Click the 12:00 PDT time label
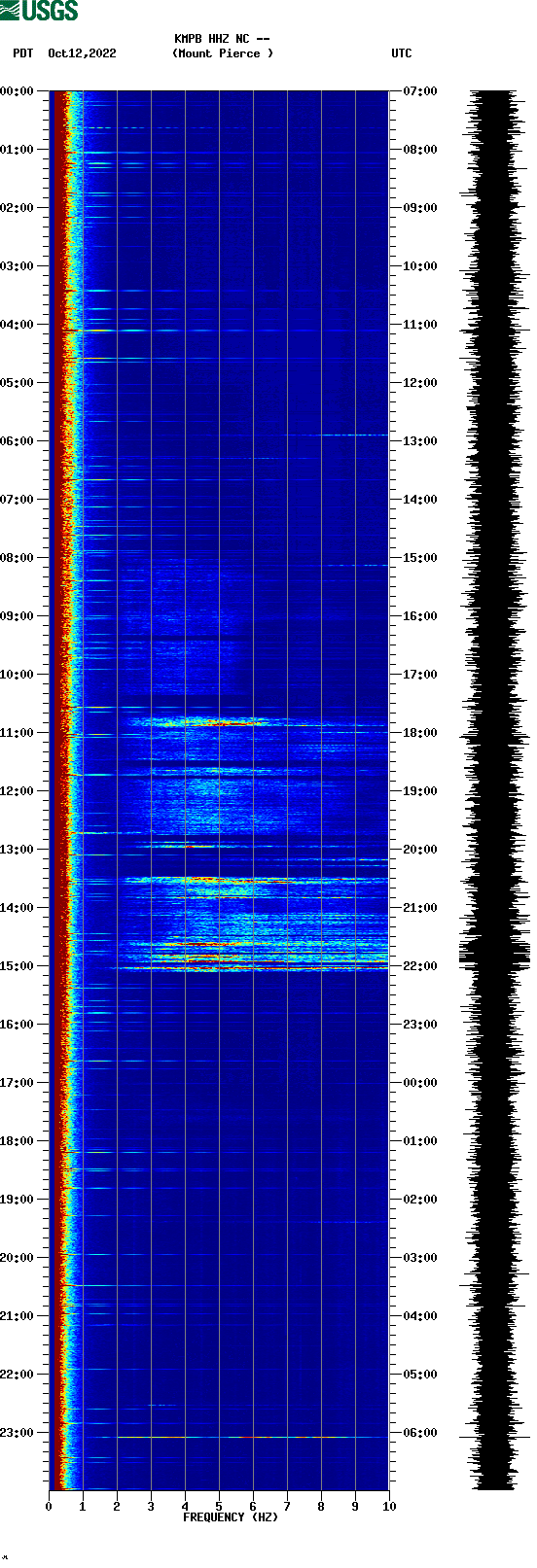The width and height of the screenshot is (537, 1568). pyautogui.click(x=17, y=791)
